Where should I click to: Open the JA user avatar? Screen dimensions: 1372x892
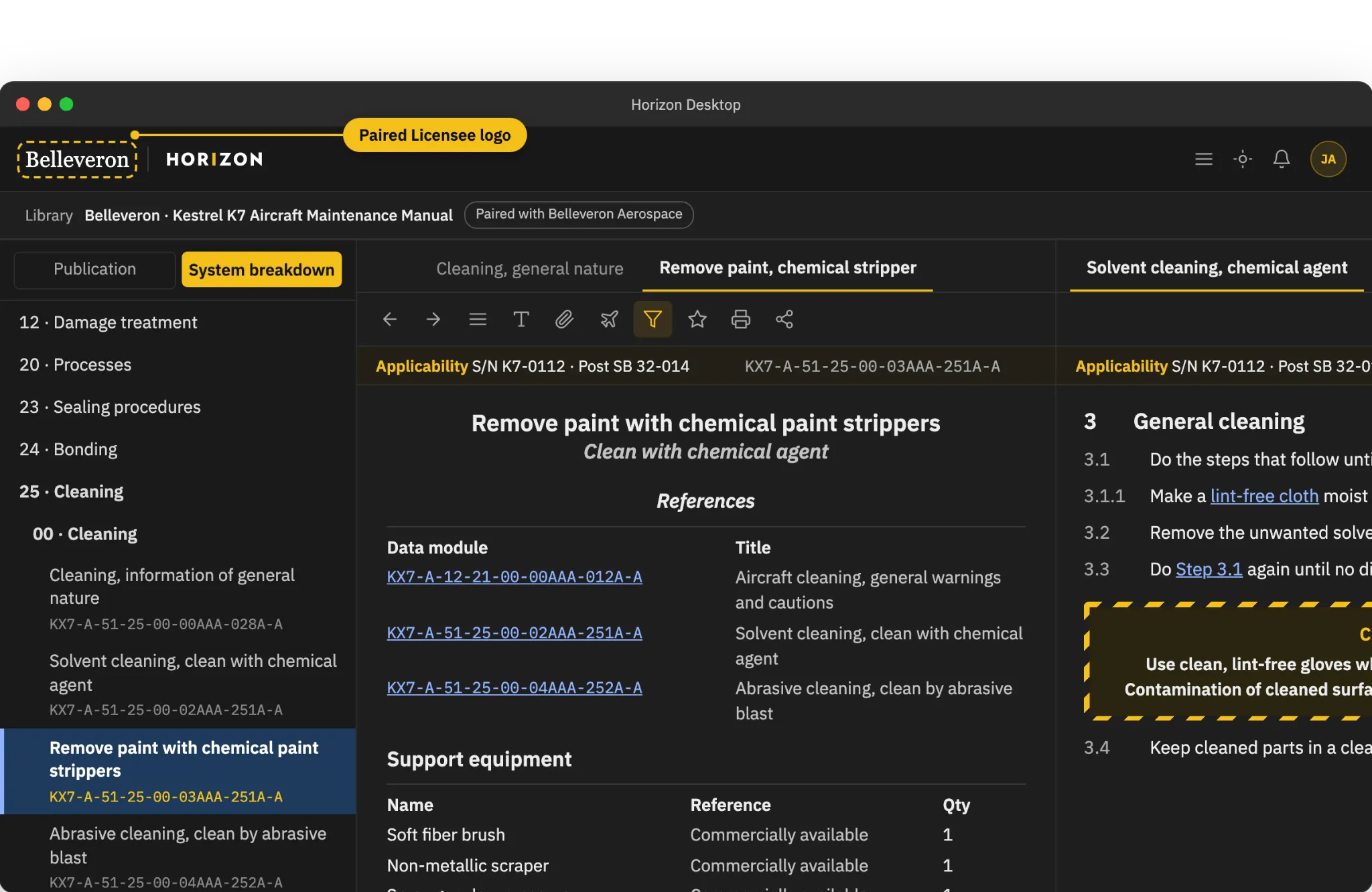pyautogui.click(x=1328, y=160)
